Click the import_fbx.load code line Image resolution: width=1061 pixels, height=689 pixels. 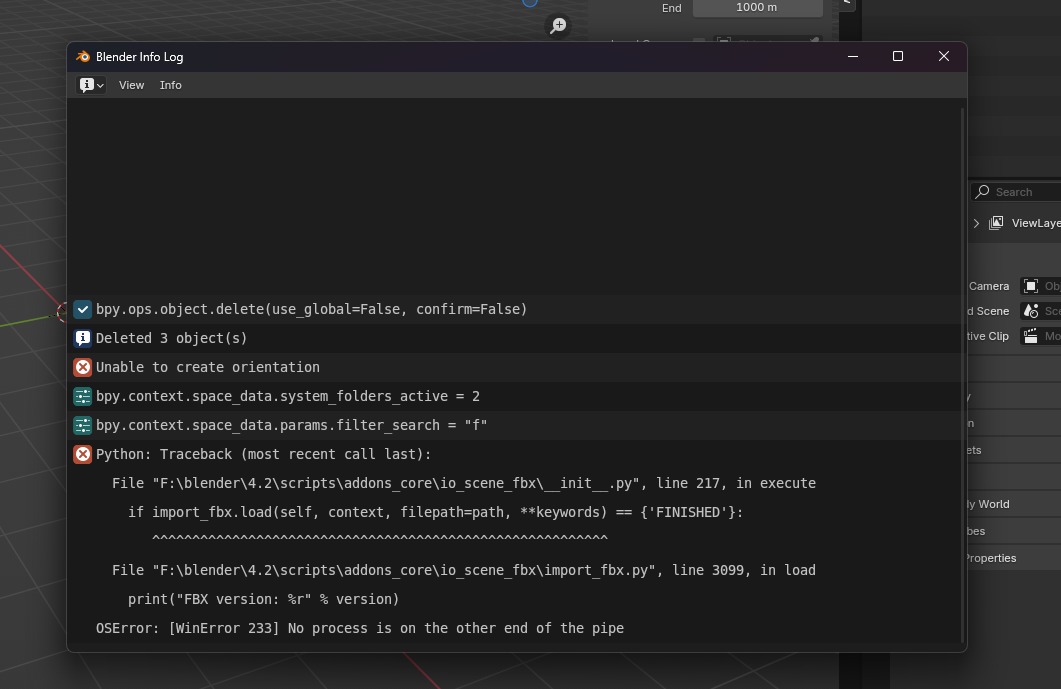pyautogui.click(x=435, y=512)
